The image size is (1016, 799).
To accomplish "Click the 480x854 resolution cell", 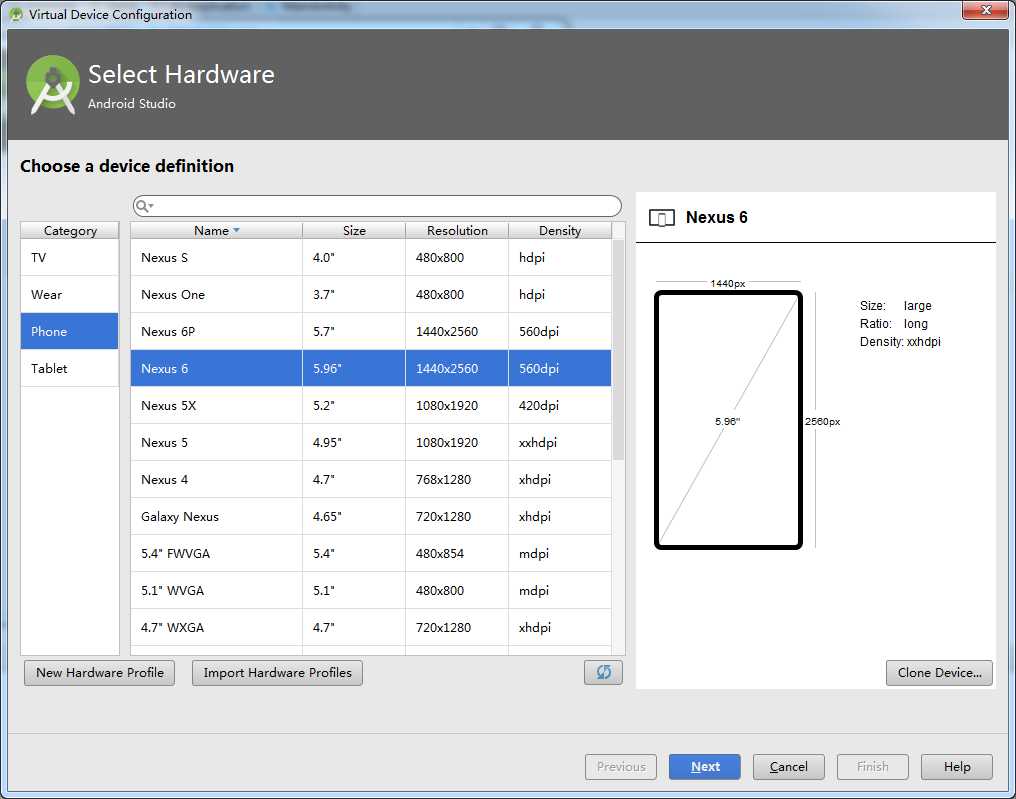I will [457, 553].
